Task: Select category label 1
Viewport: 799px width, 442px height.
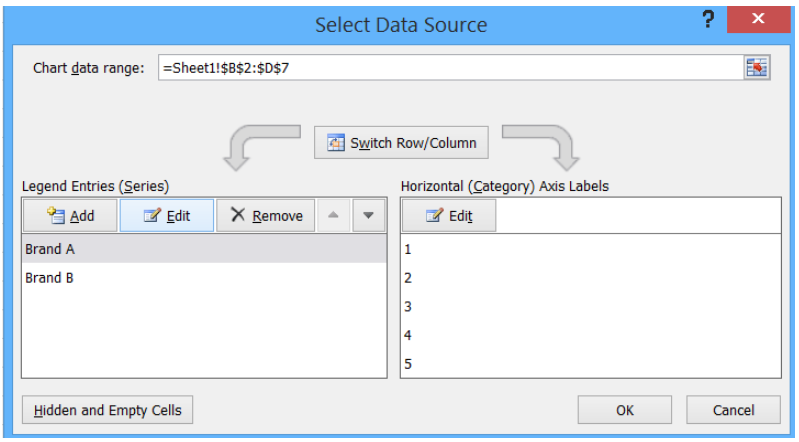Action: click(591, 249)
